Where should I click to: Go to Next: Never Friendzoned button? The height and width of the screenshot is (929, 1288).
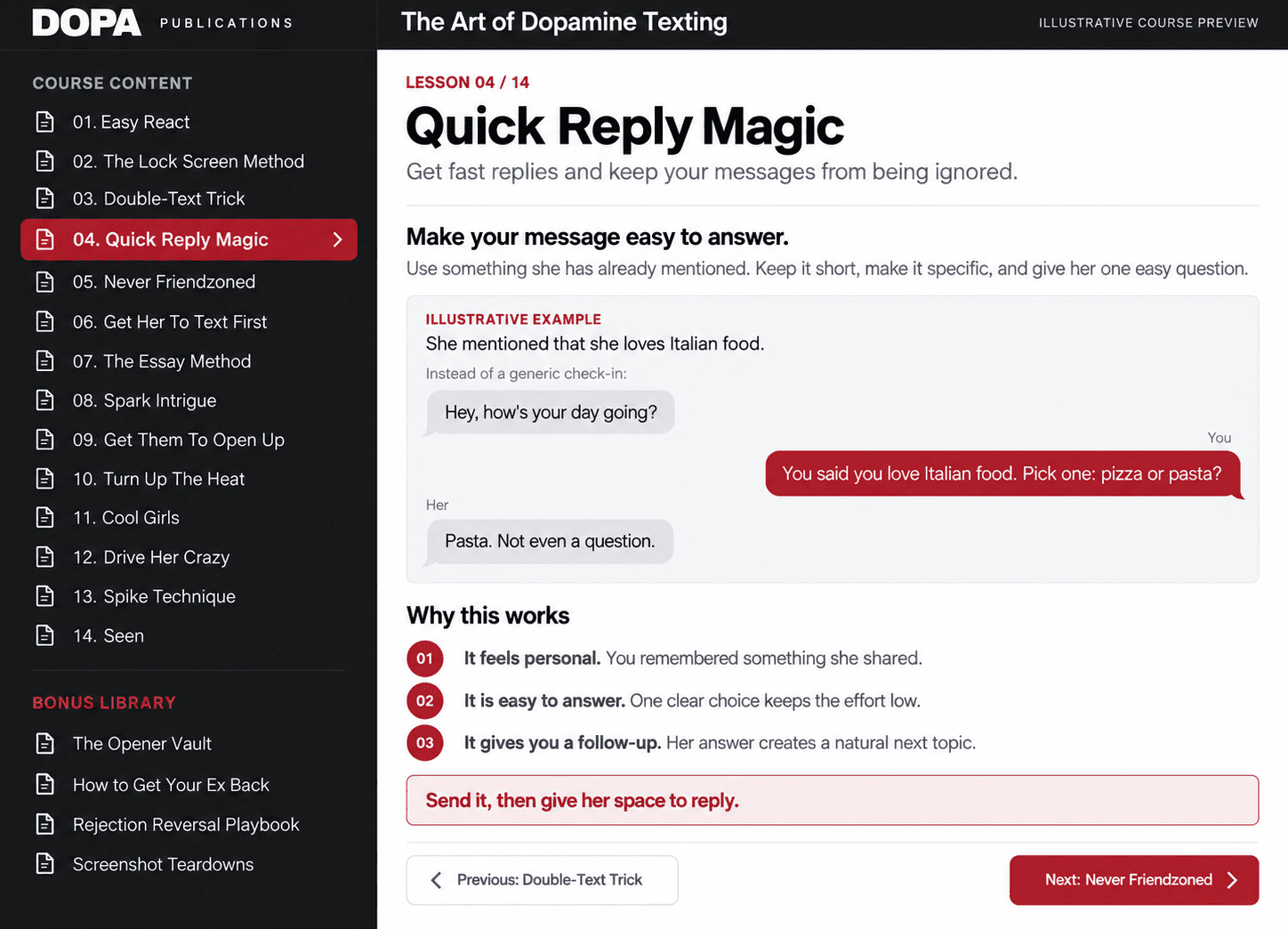[x=1134, y=880]
